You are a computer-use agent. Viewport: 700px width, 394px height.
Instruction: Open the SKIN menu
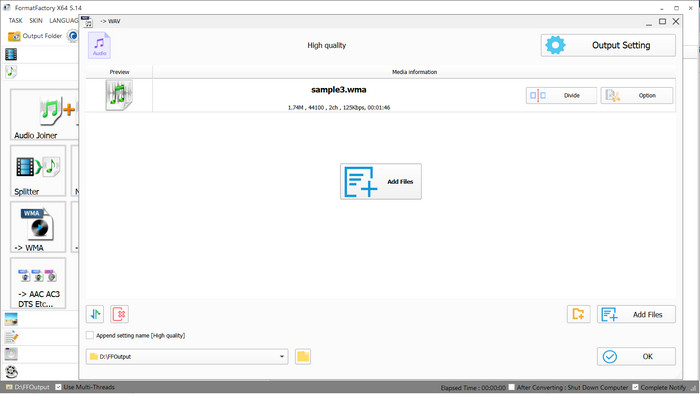tap(36, 21)
